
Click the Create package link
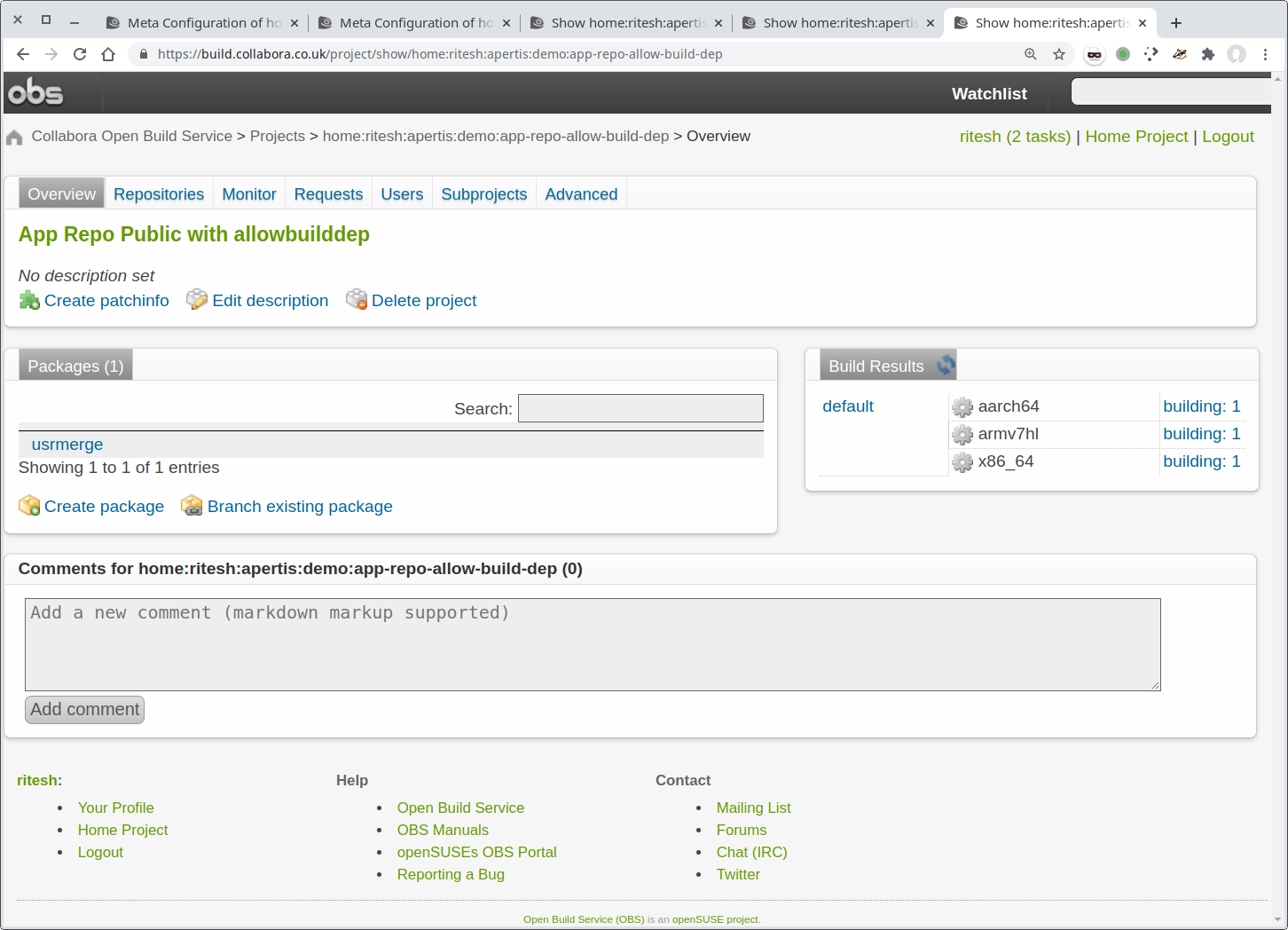(104, 507)
